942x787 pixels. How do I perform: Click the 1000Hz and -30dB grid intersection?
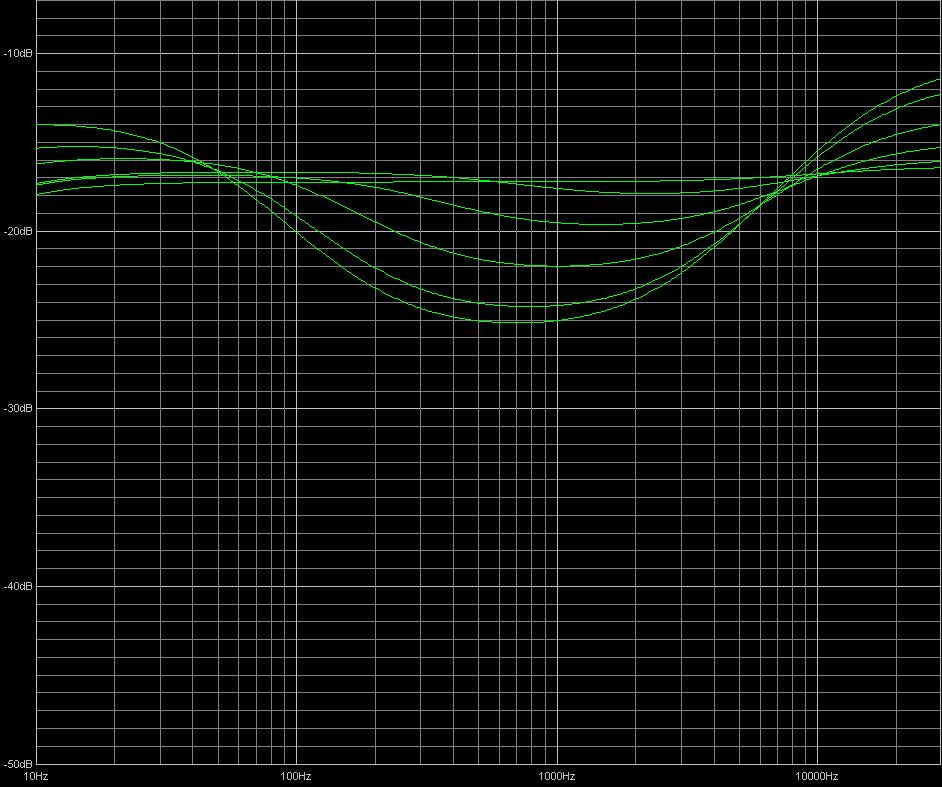[x=557, y=408]
